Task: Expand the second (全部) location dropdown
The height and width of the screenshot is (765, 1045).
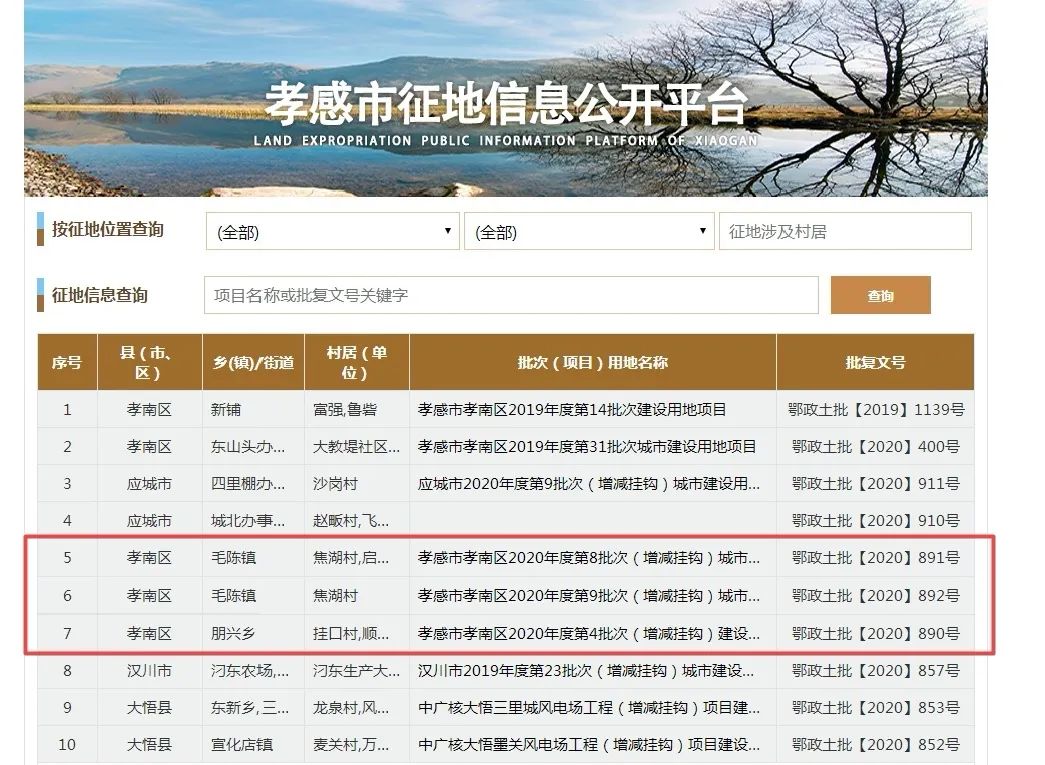Action: pos(588,232)
